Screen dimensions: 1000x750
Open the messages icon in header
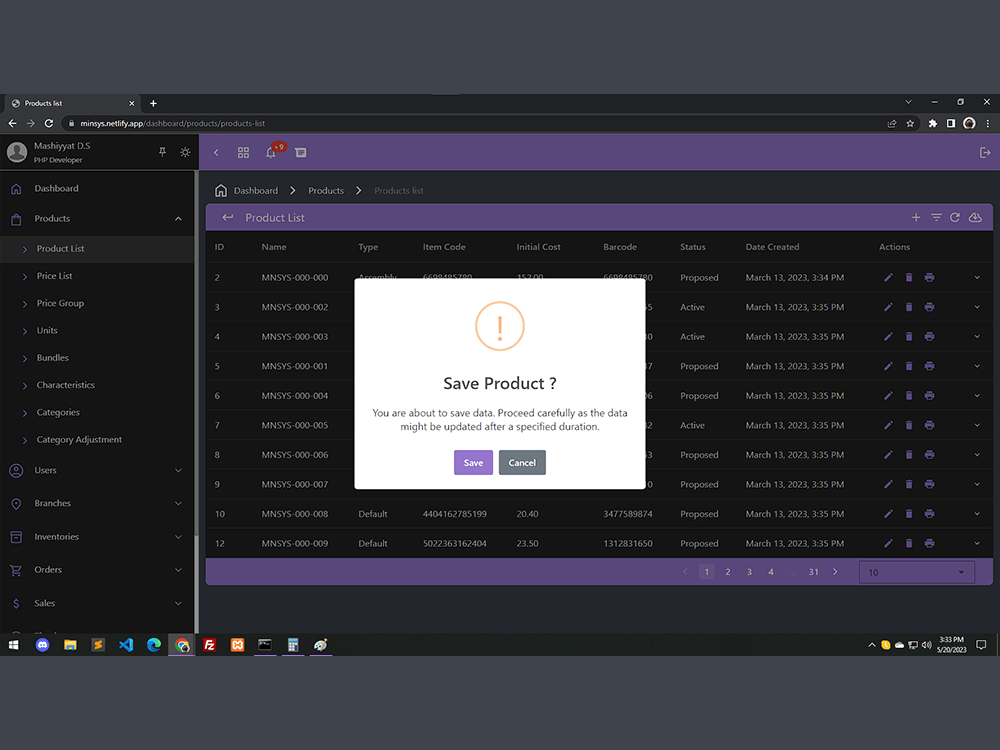pyautogui.click(x=300, y=152)
